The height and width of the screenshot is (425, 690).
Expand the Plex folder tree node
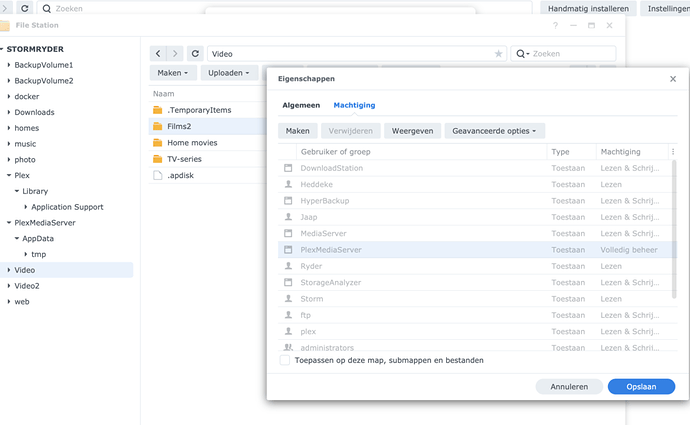(9, 175)
